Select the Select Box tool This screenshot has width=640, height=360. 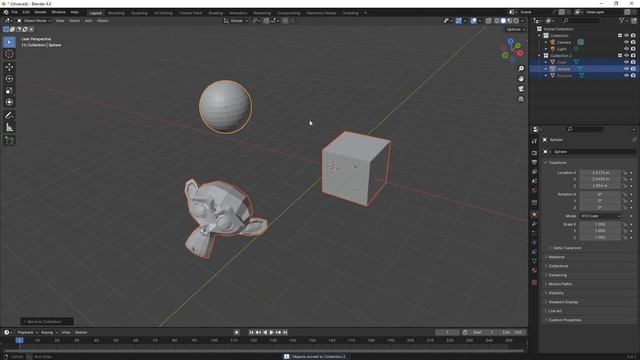click(9, 42)
